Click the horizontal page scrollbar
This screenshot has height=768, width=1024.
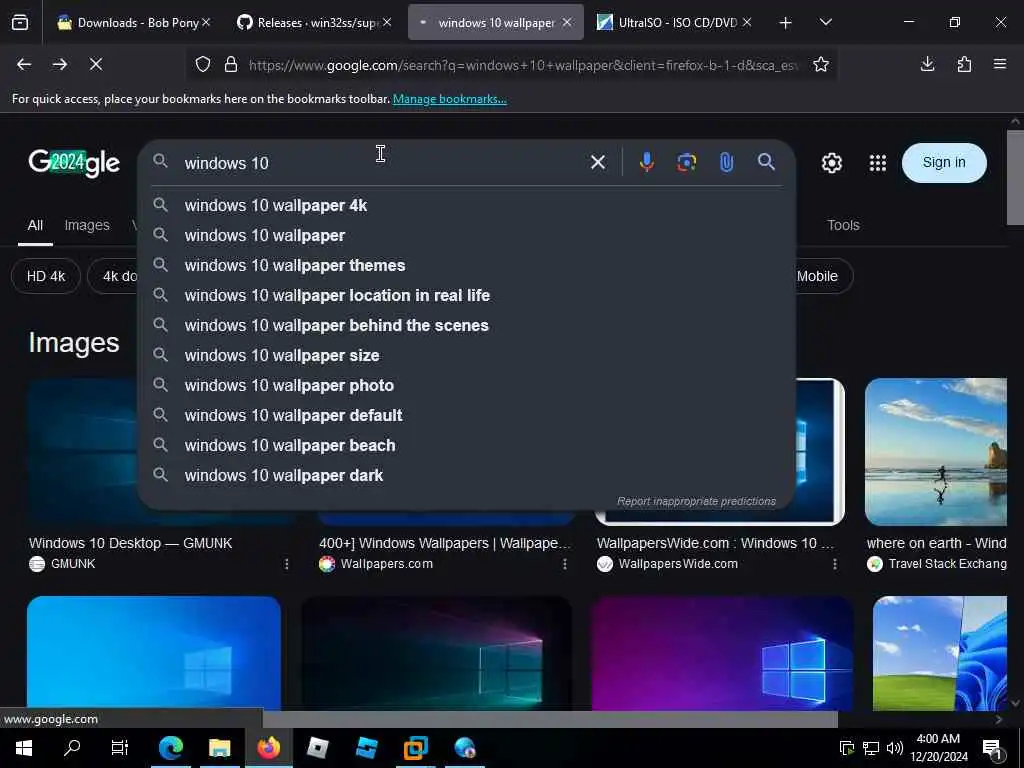[550, 719]
